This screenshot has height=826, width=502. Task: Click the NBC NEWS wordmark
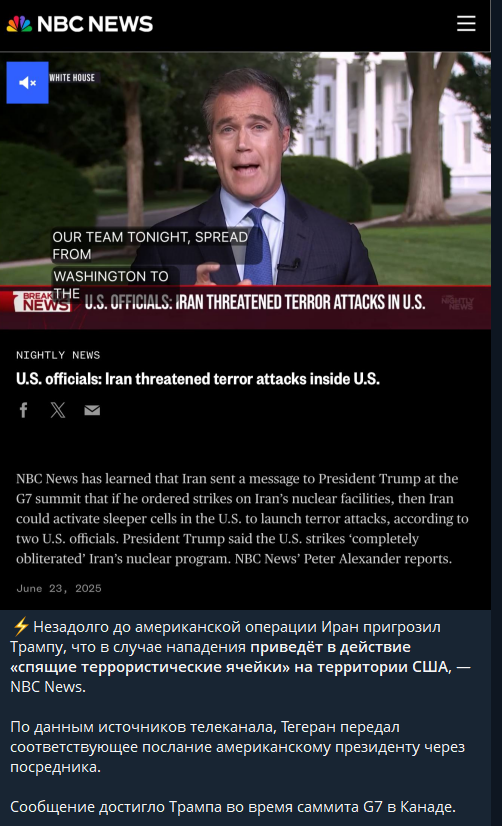coord(95,24)
